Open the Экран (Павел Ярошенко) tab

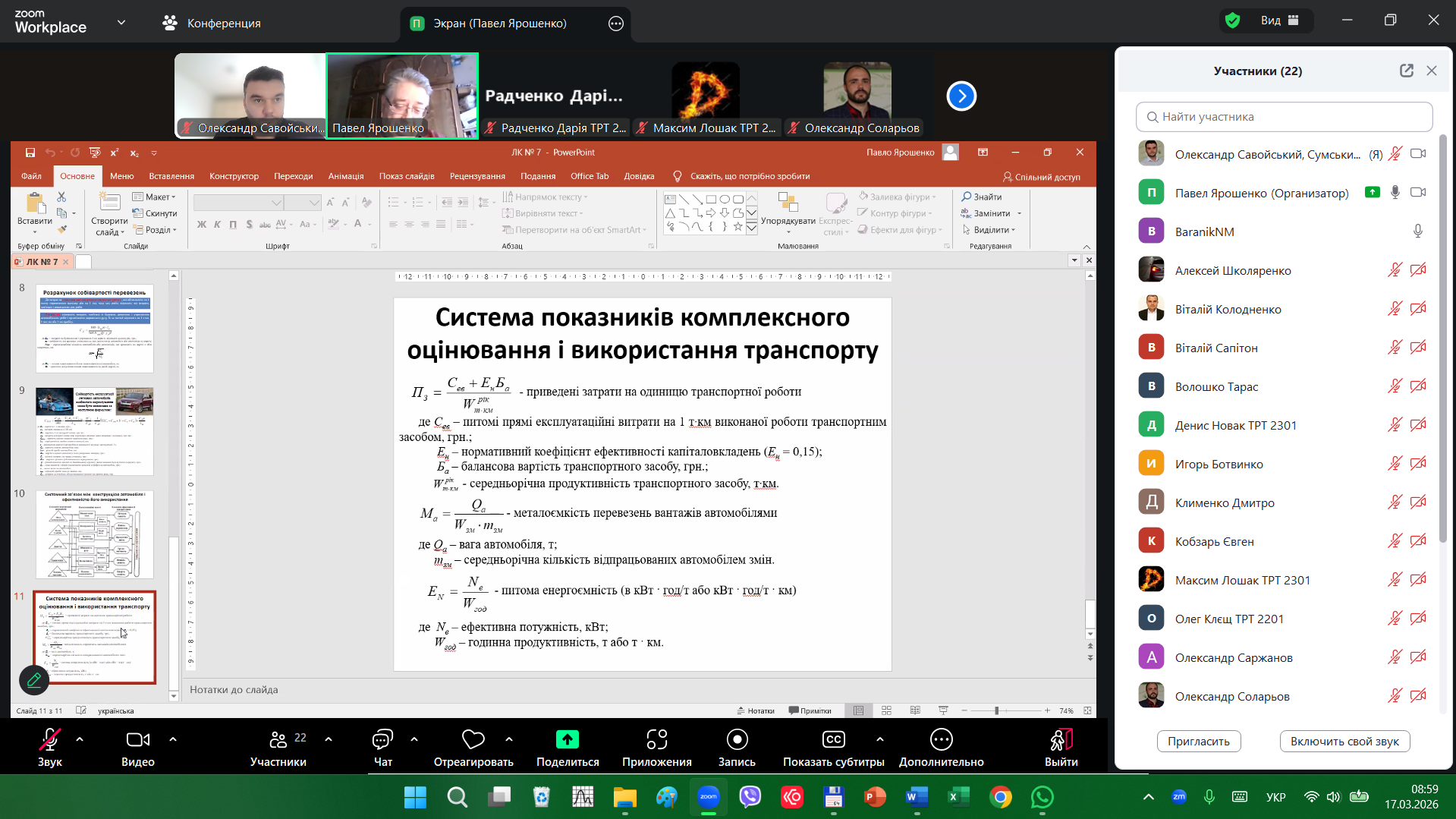click(499, 24)
